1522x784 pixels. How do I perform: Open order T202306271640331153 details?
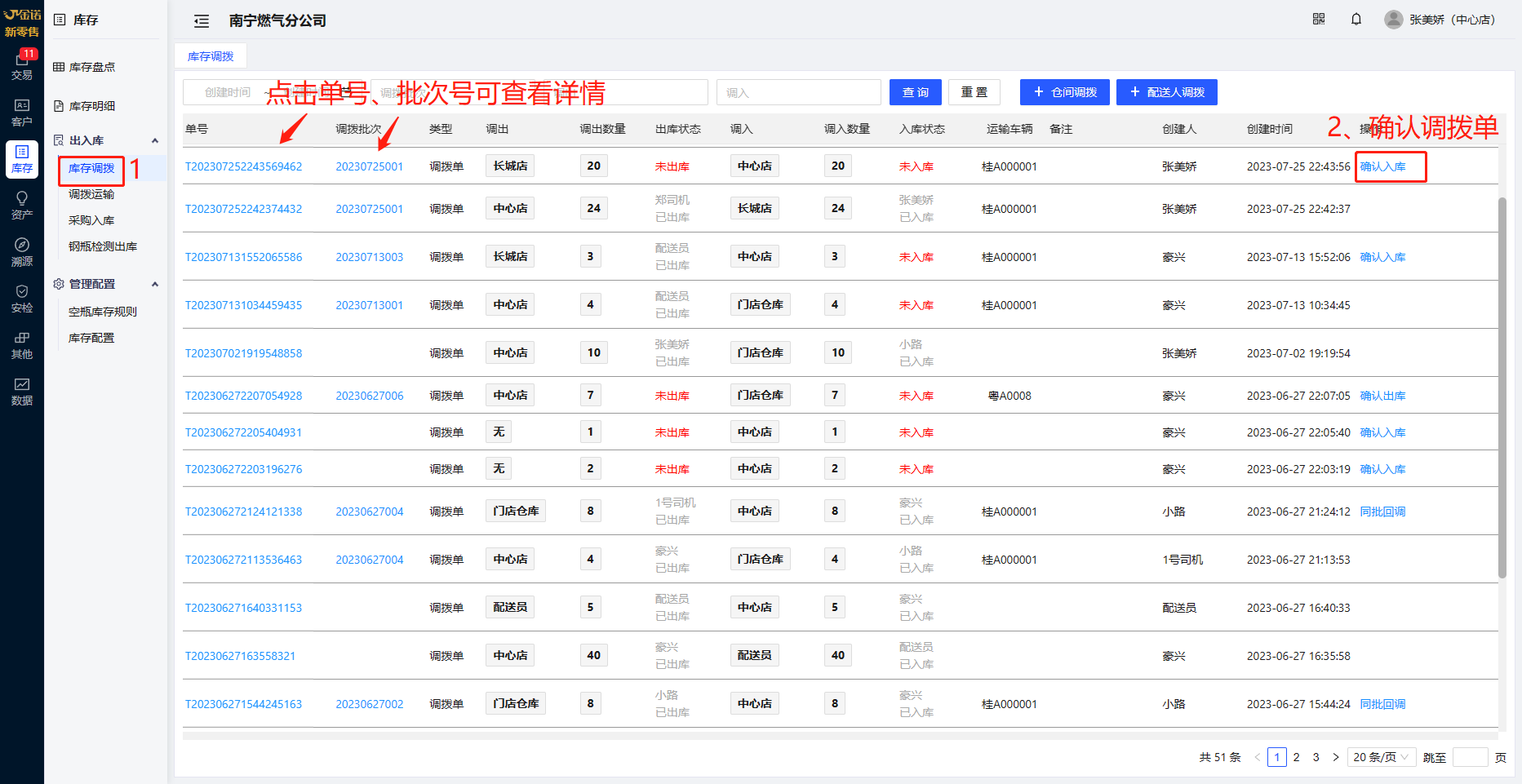coord(243,608)
